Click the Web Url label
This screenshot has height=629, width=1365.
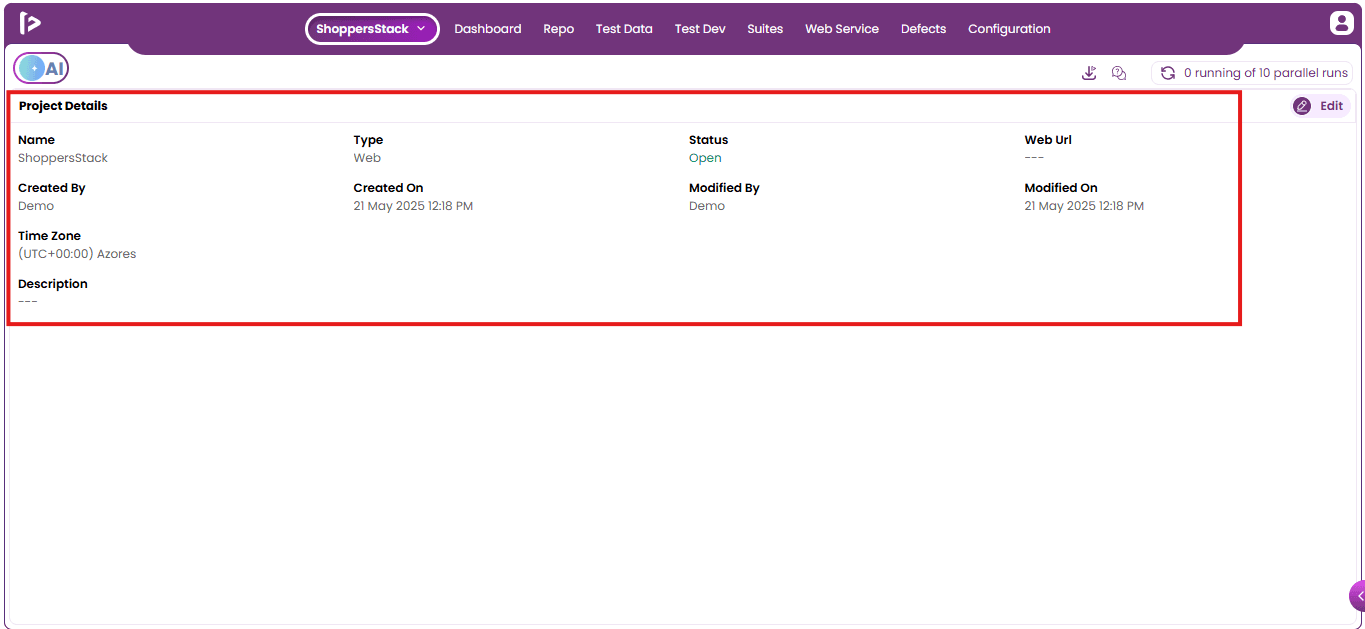coord(1048,140)
